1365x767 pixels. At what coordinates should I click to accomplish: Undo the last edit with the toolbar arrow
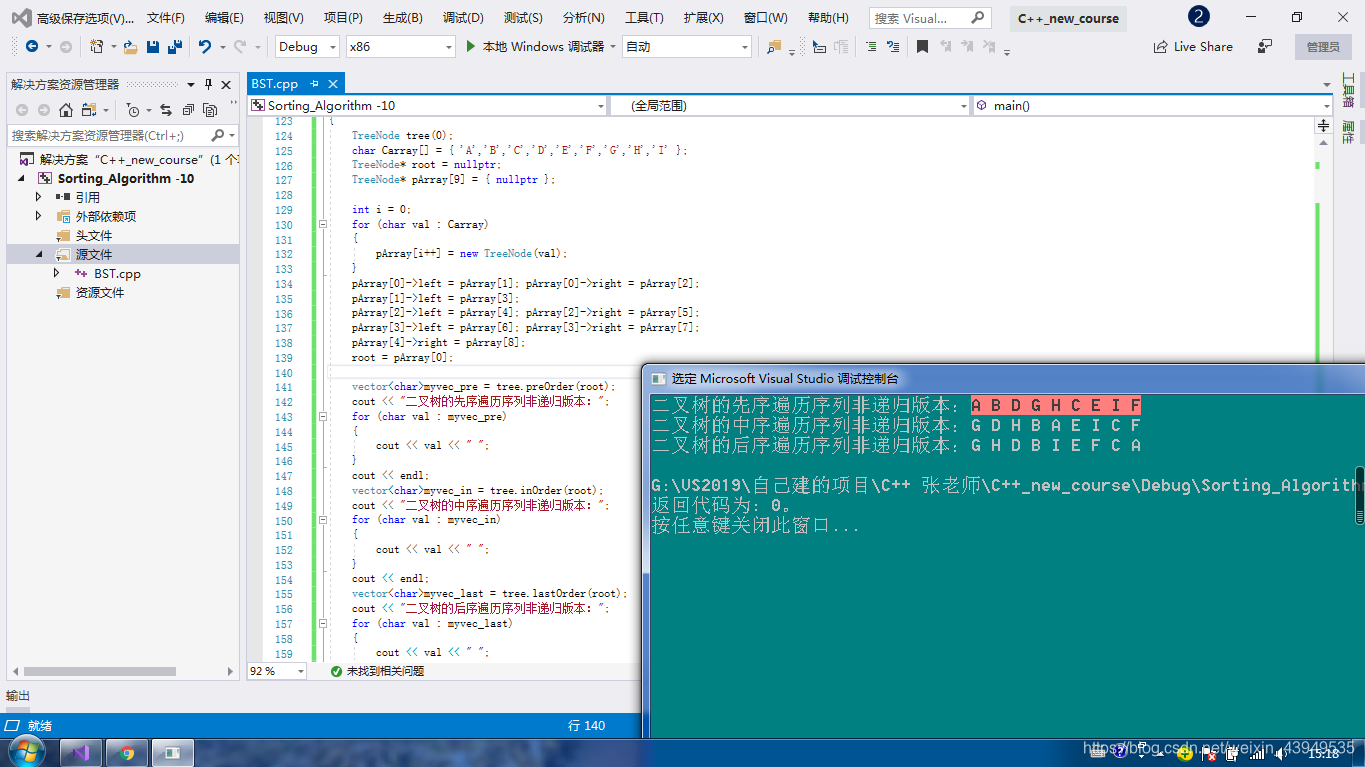click(x=205, y=46)
